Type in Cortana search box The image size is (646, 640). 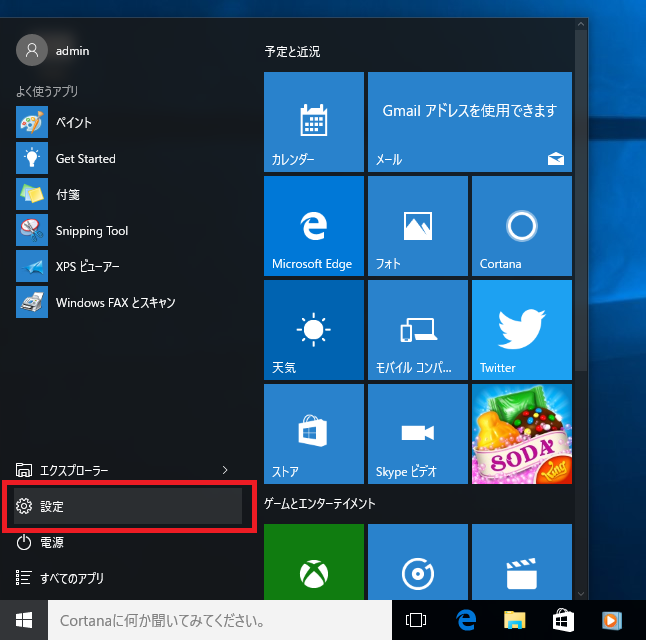click(220, 621)
